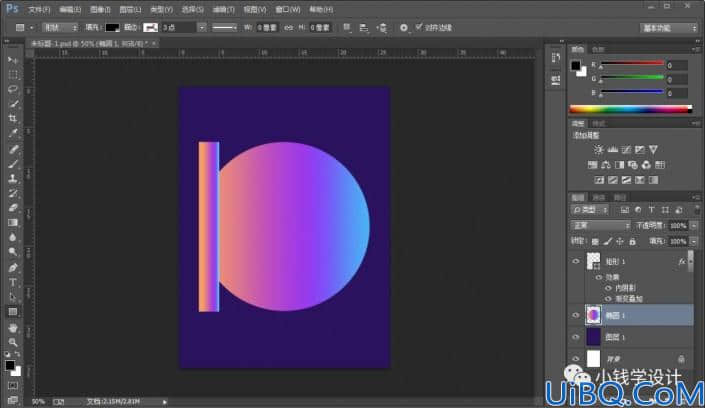
Task: Select the Lasso tool
Action: tap(13, 89)
